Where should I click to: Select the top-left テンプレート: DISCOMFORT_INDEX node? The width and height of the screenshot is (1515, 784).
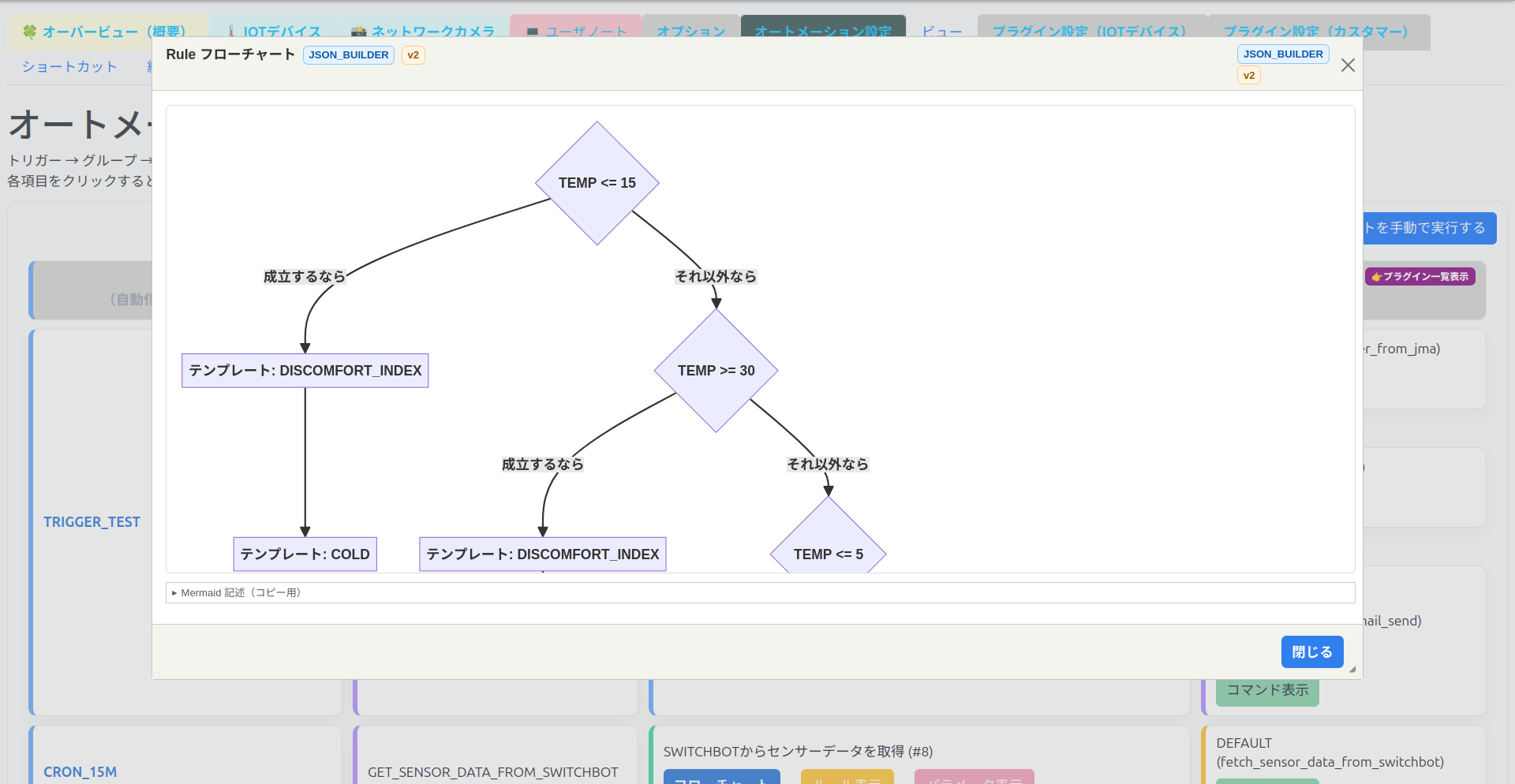coord(305,371)
